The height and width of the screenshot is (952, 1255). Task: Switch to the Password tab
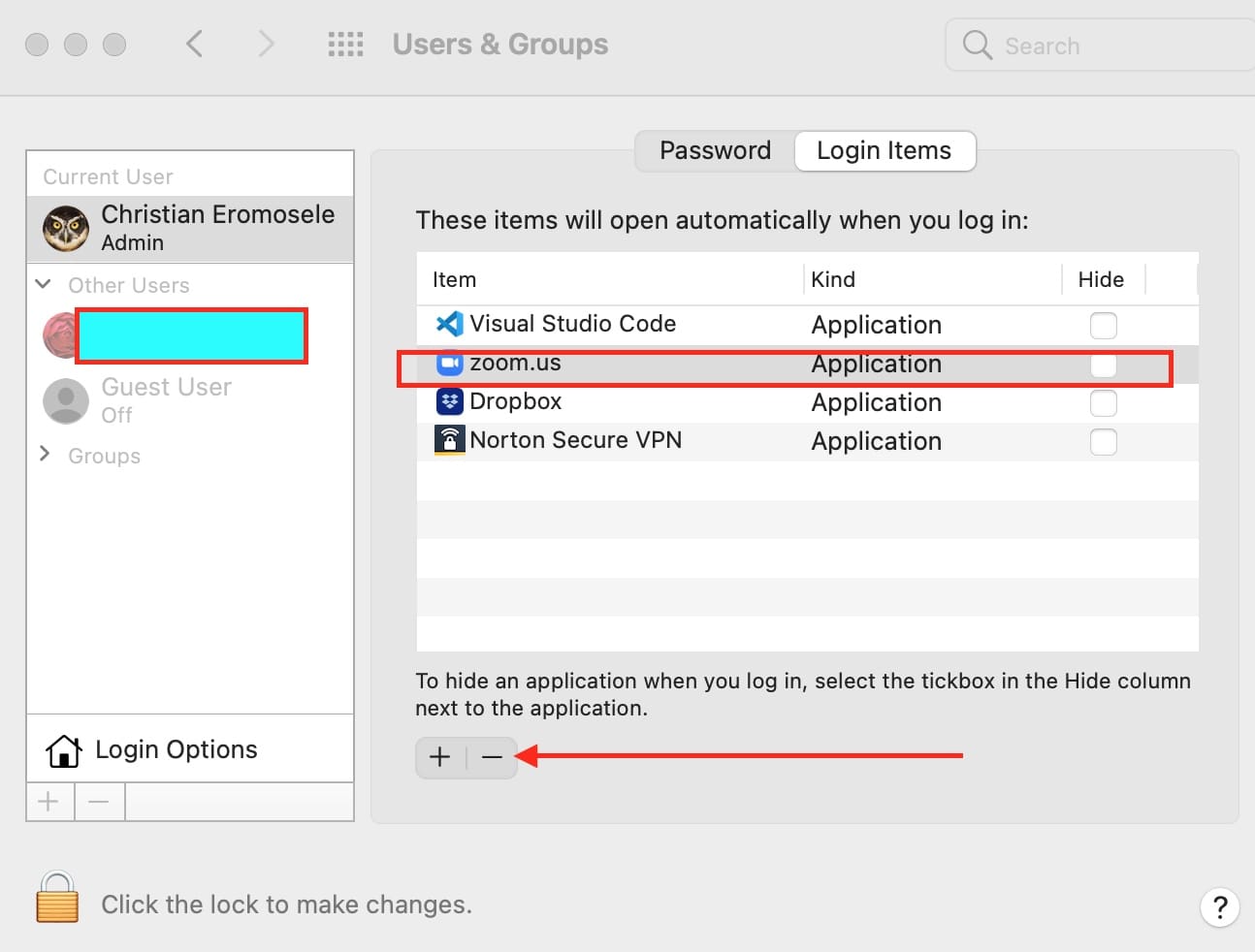[x=715, y=151]
